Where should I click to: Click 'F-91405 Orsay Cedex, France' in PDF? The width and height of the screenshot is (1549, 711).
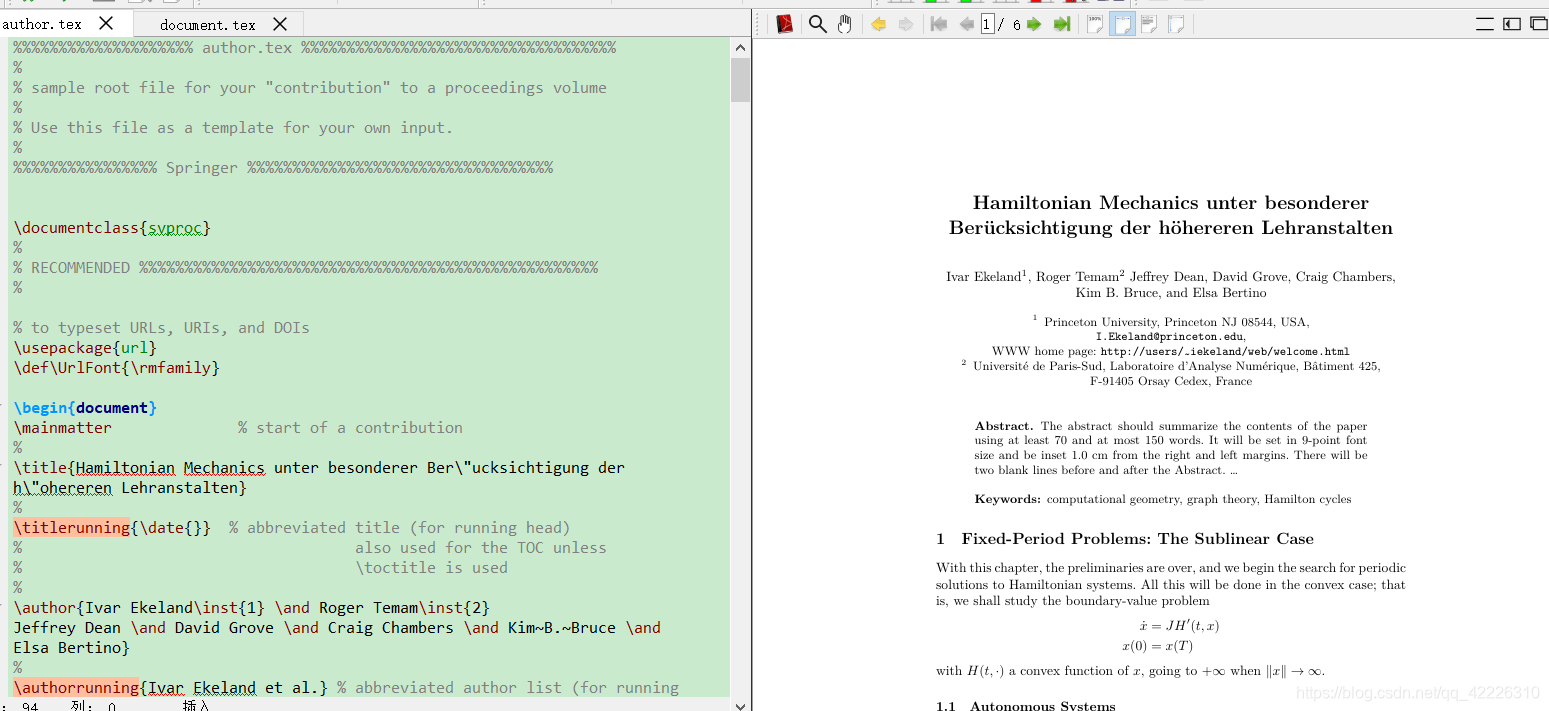(x=1171, y=381)
